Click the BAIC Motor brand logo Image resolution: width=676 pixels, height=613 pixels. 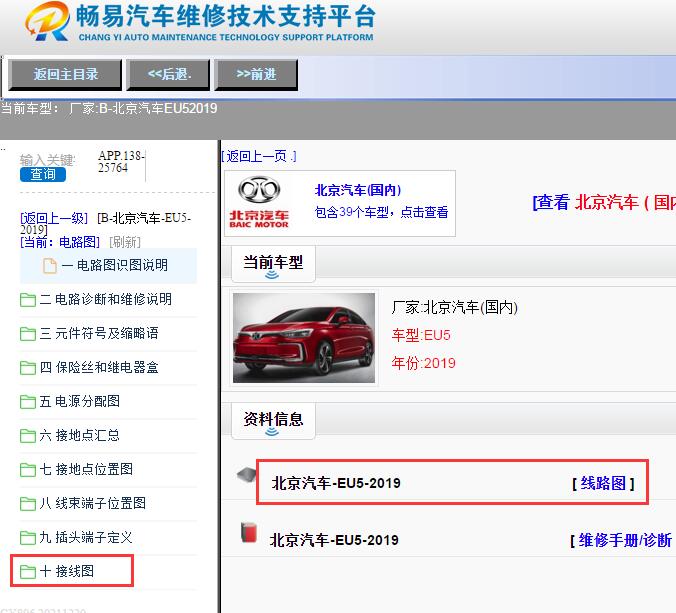click(259, 202)
